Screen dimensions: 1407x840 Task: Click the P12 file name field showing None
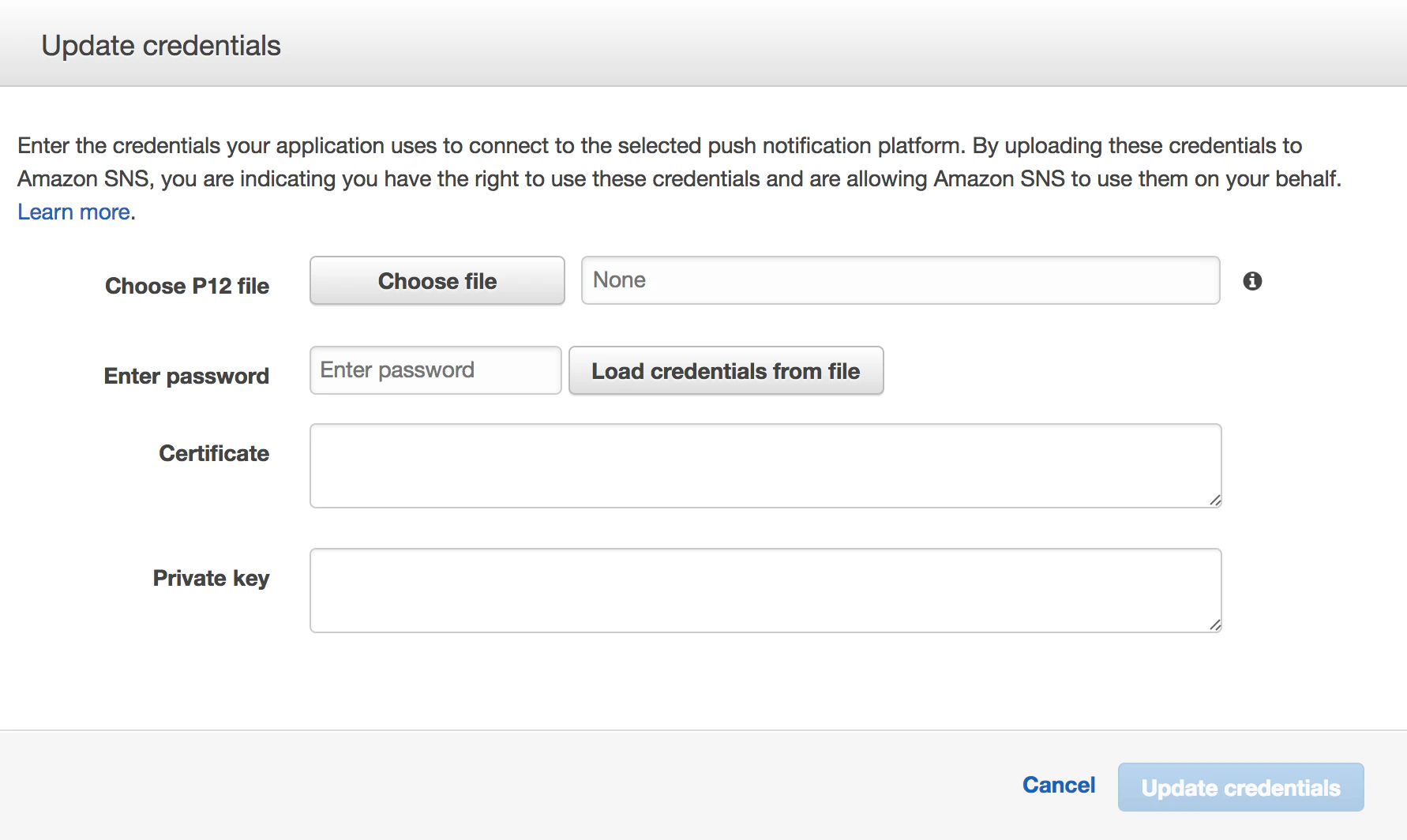click(901, 280)
